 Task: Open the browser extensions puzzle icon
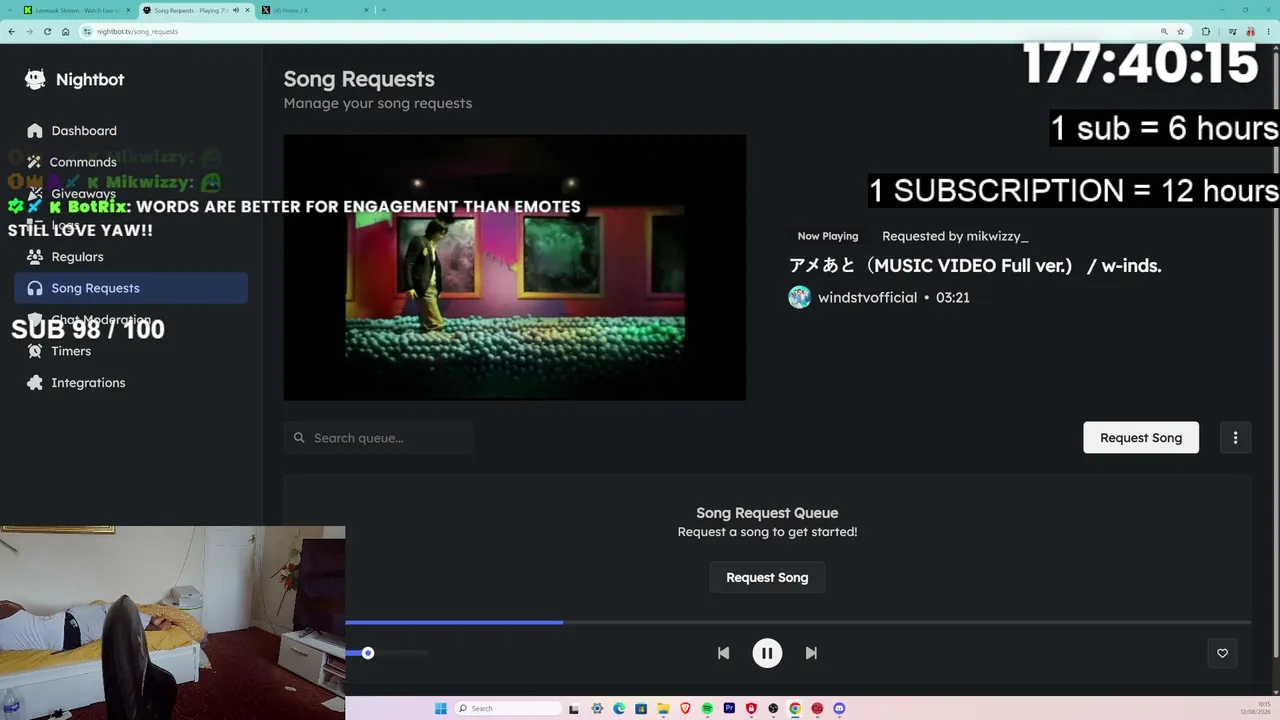point(1205,31)
